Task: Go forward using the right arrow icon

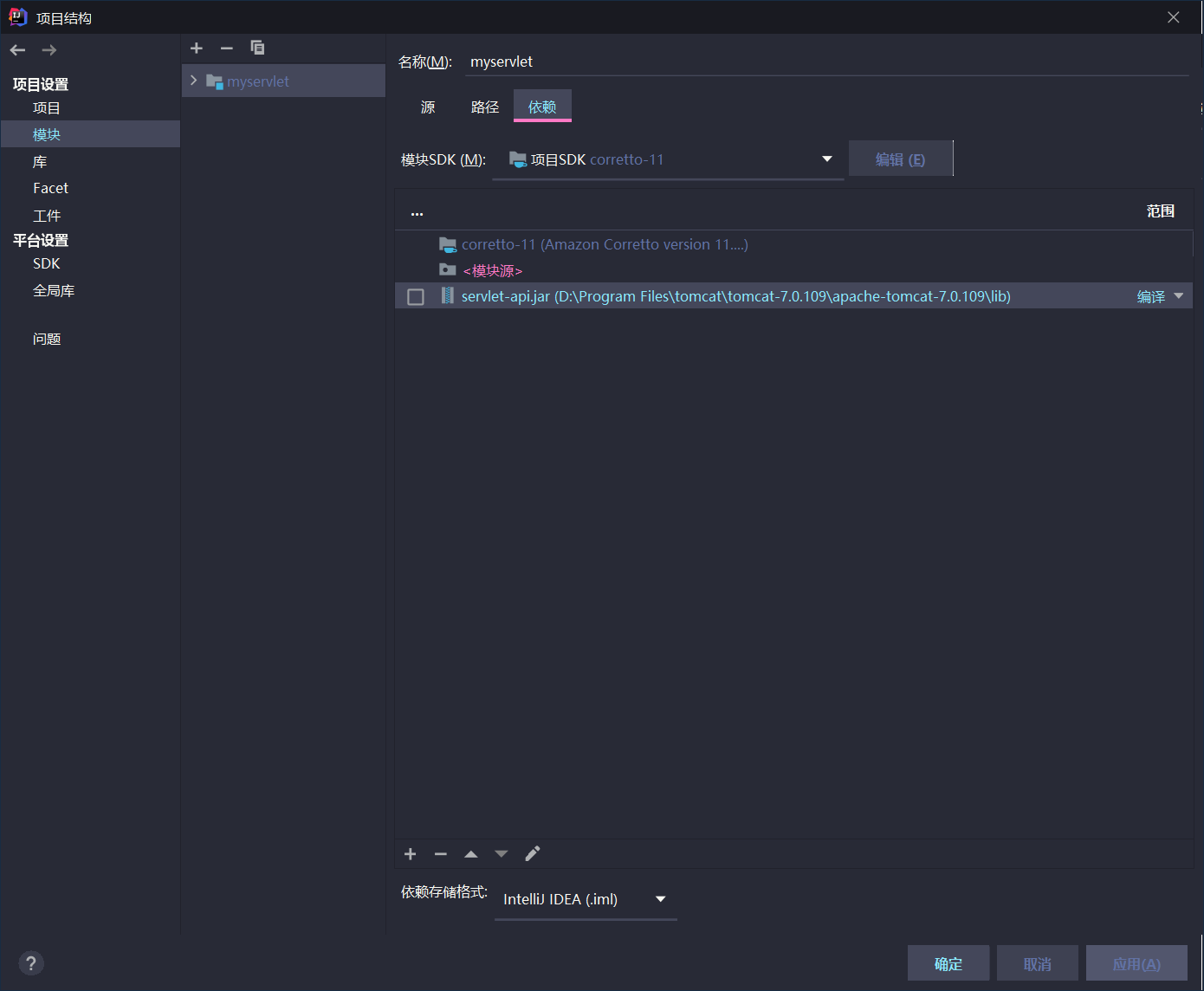Action: (49, 50)
